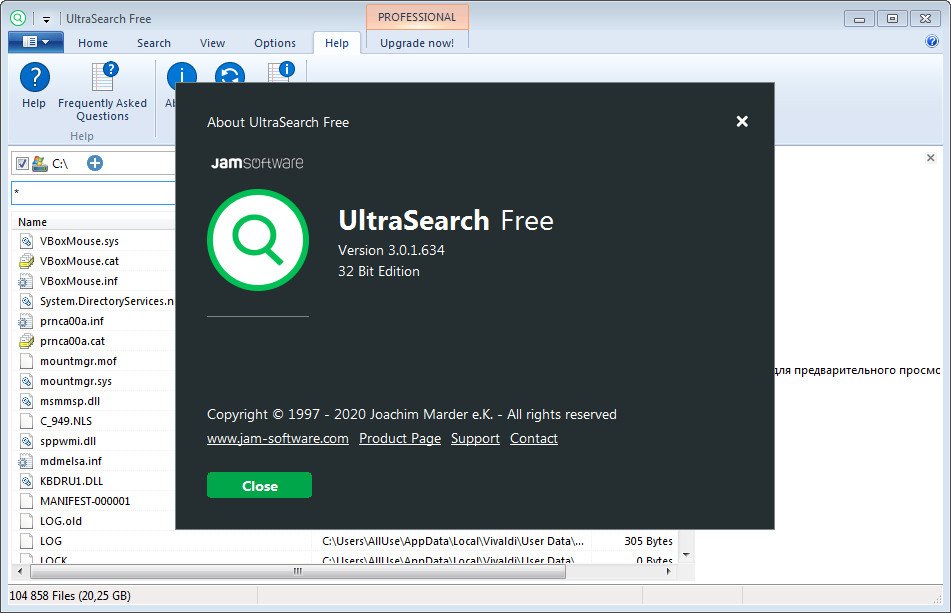Minimize the UltraSearch window

point(859,19)
